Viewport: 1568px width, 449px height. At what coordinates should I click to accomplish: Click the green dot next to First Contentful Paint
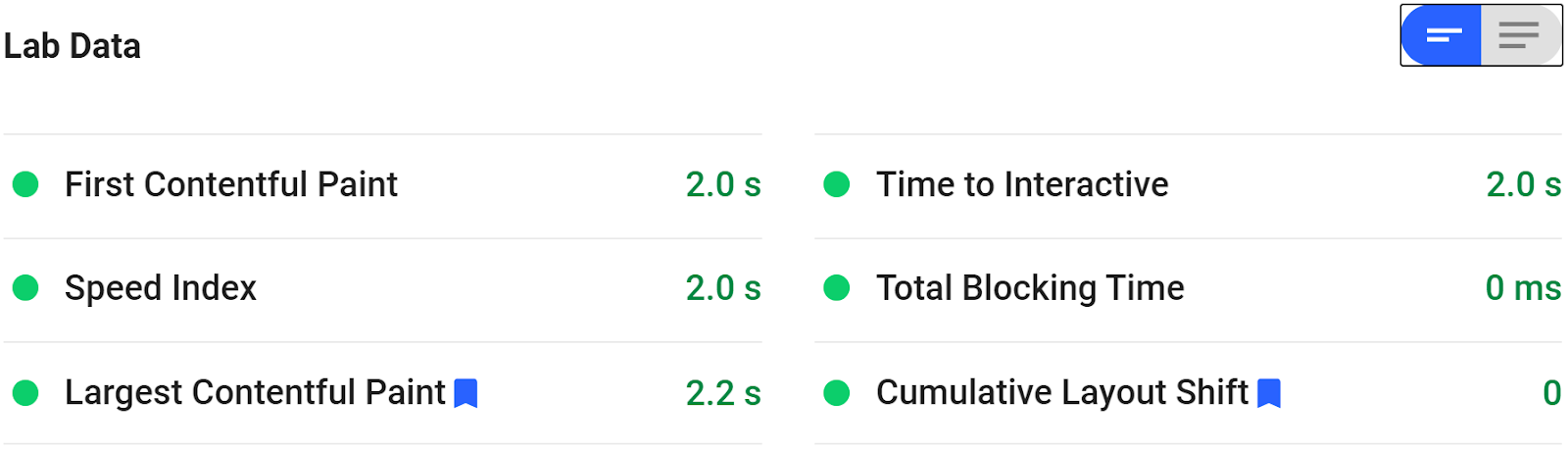pyautogui.click(x=25, y=184)
